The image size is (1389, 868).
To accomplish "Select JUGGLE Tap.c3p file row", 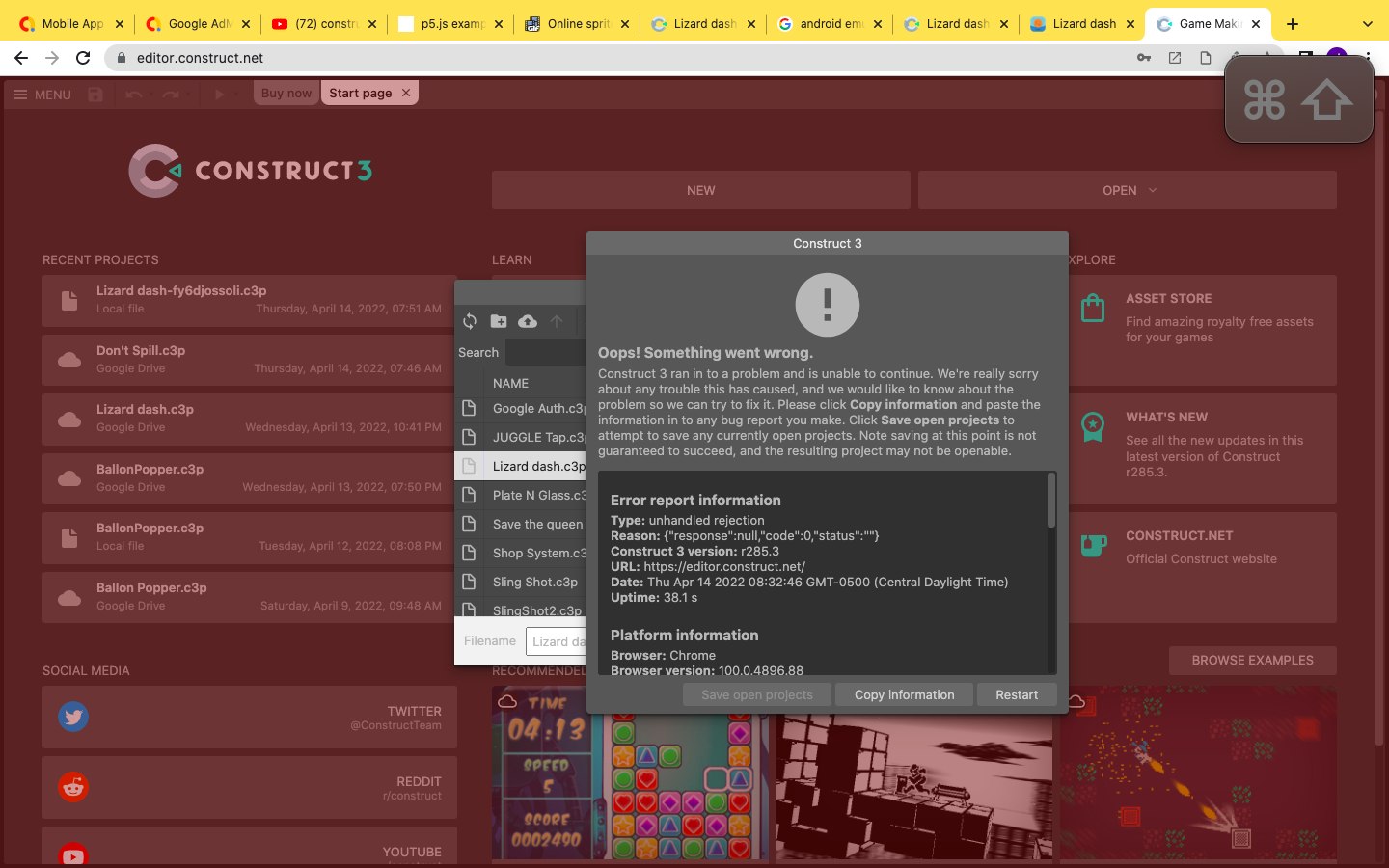I will tap(521, 437).
